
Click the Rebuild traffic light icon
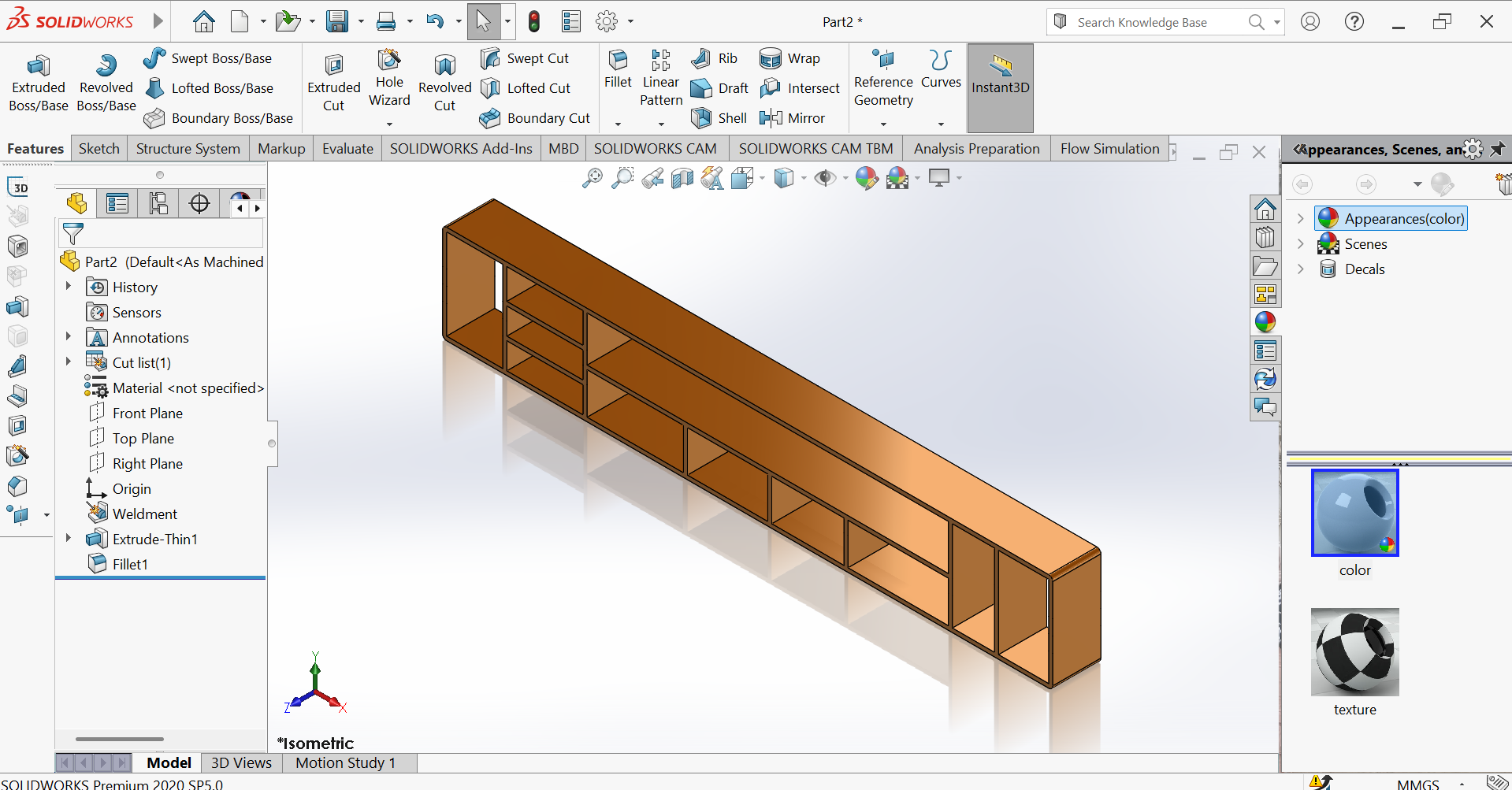point(534,22)
